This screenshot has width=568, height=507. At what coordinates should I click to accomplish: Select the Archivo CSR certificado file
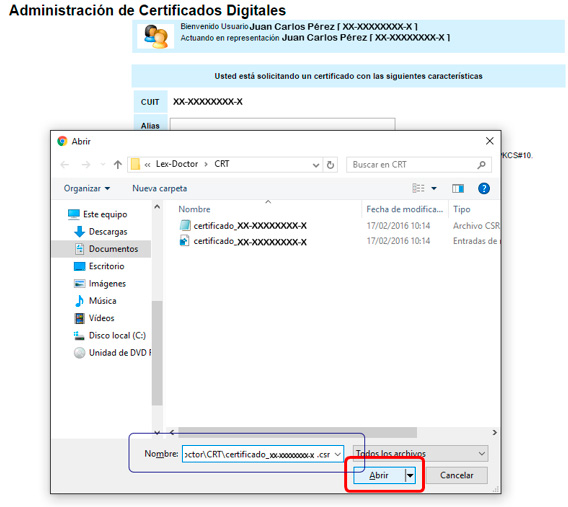pyautogui.click(x=243, y=226)
